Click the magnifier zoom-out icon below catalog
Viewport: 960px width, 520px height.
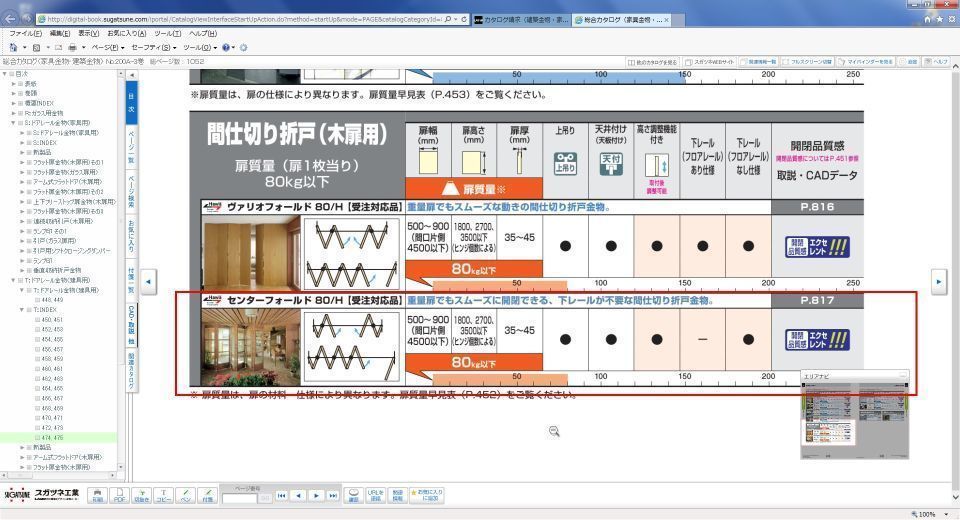click(552, 430)
